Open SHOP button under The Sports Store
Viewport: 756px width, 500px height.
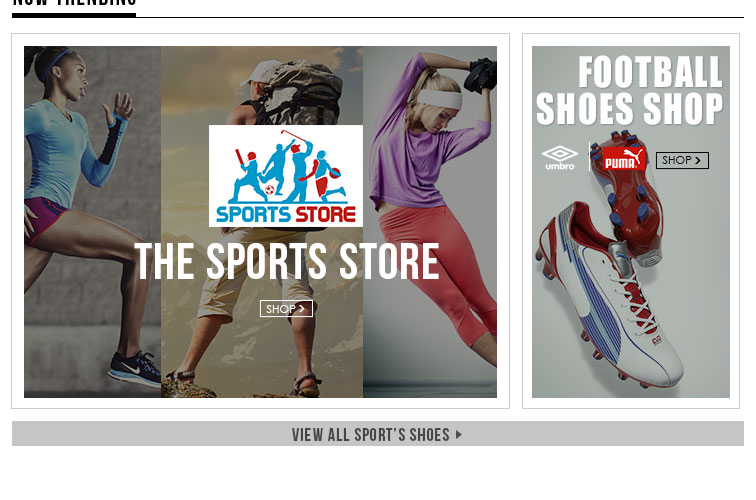pos(286,309)
